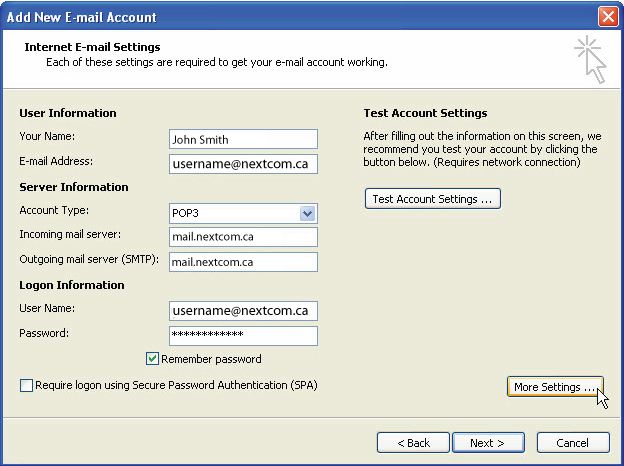This screenshot has height=466, width=624.
Task: Click the dialog title bar
Action: (300, 17)
